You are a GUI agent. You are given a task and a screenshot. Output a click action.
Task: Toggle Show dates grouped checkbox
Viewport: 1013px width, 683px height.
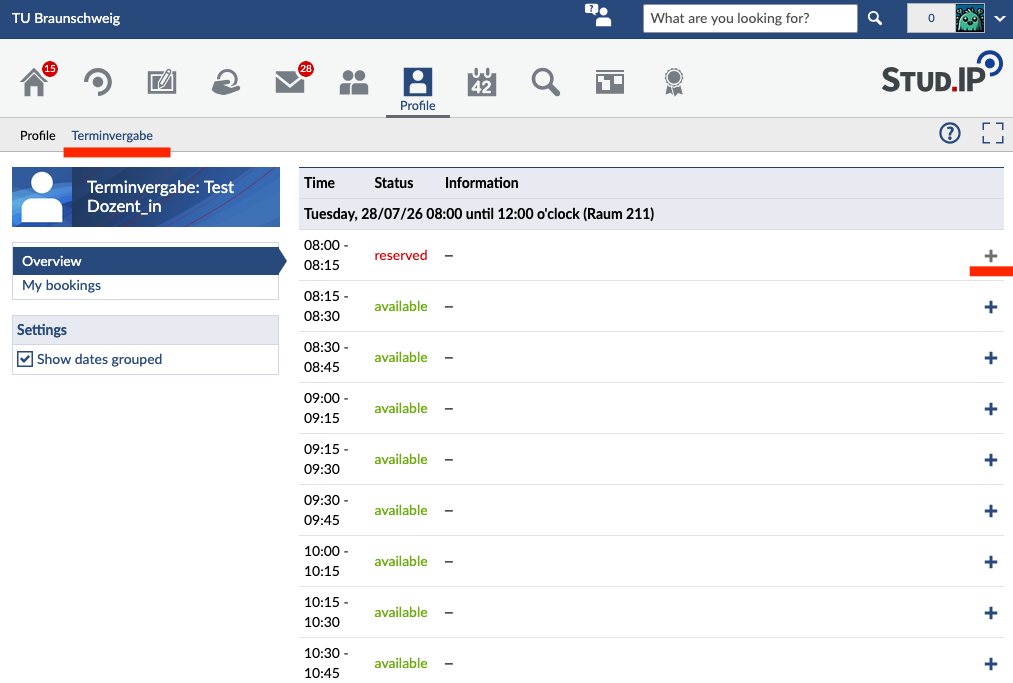click(x=25, y=359)
